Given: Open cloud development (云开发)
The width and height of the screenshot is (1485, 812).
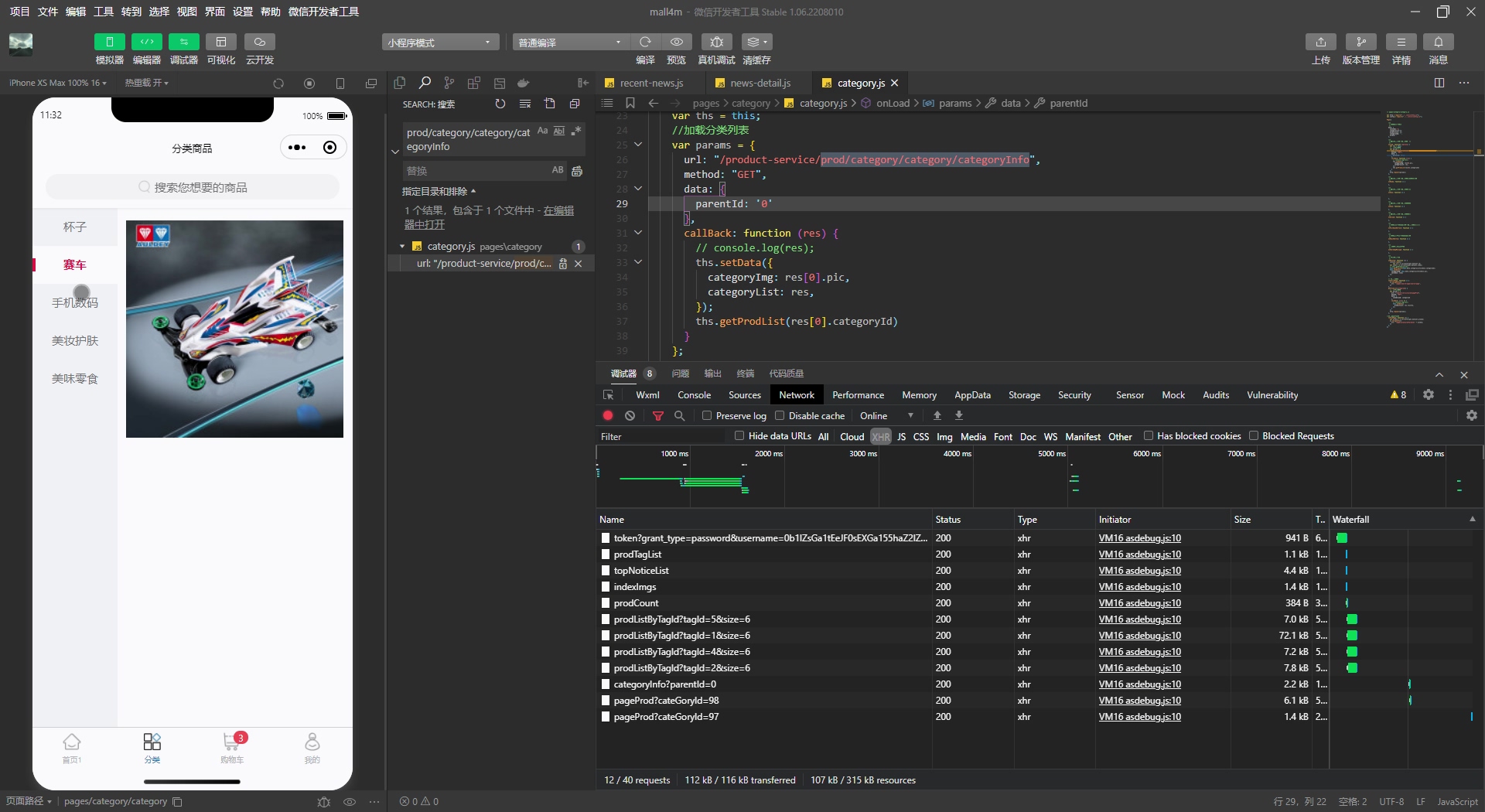Looking at the screenshot, I should 260,42.
